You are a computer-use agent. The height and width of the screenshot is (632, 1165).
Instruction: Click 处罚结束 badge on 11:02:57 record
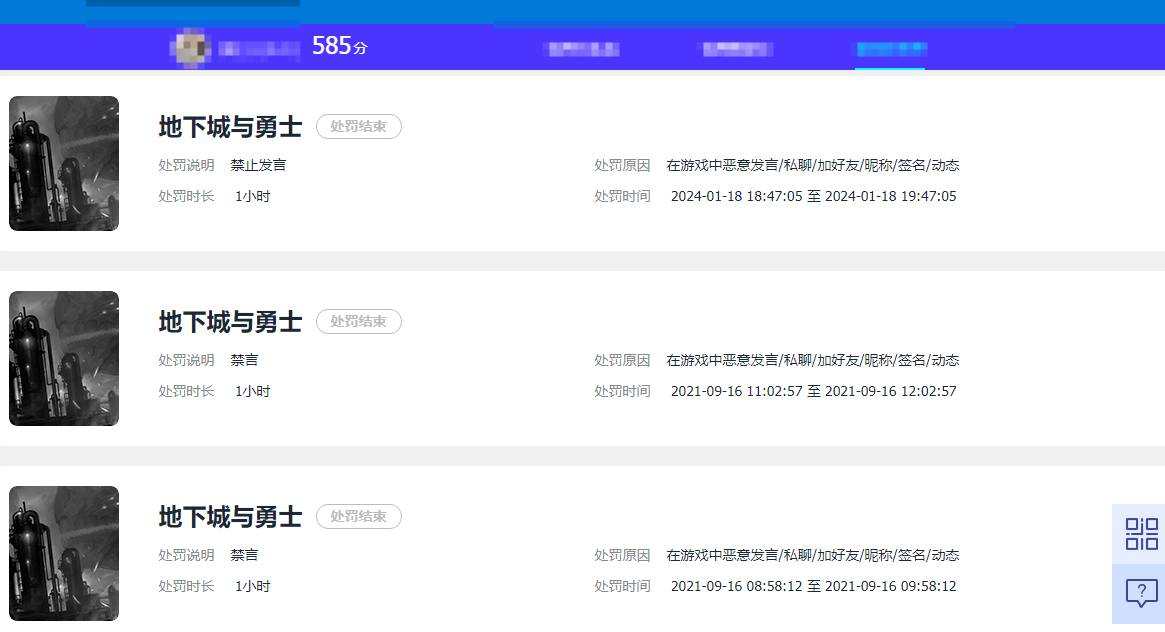coord(359,322)
